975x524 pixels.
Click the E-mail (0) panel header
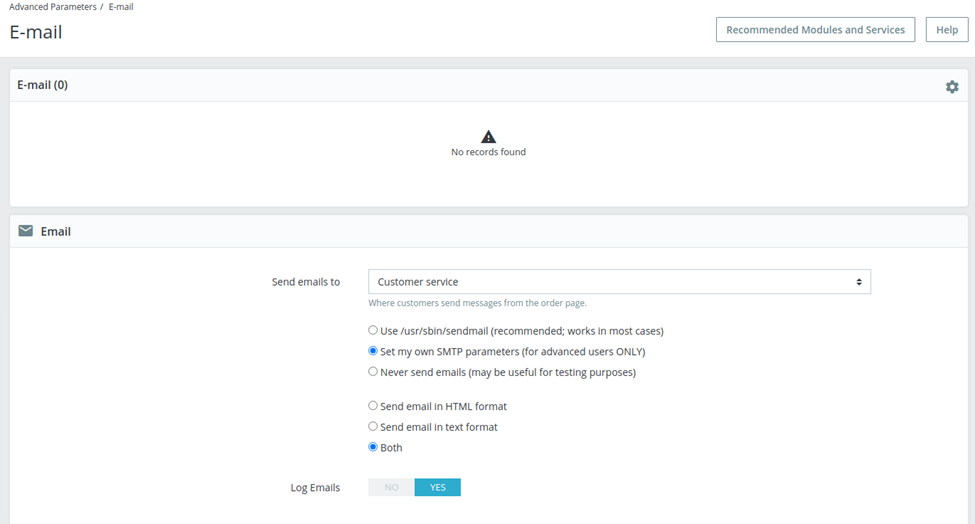point(42,85)
